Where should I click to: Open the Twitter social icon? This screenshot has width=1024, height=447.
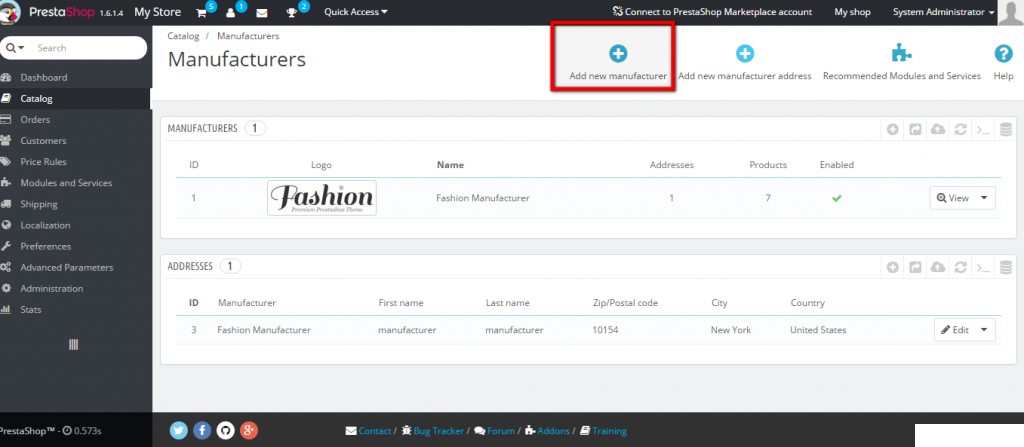(179, 430)
